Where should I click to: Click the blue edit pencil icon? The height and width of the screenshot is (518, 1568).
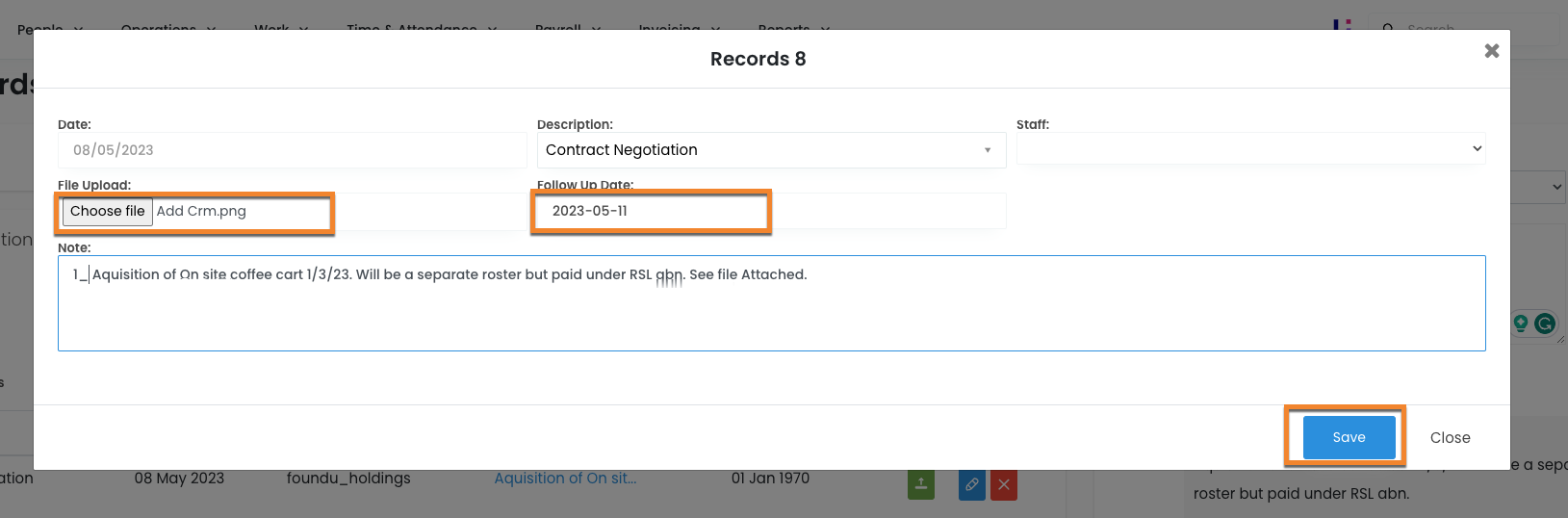click(972, 484)
